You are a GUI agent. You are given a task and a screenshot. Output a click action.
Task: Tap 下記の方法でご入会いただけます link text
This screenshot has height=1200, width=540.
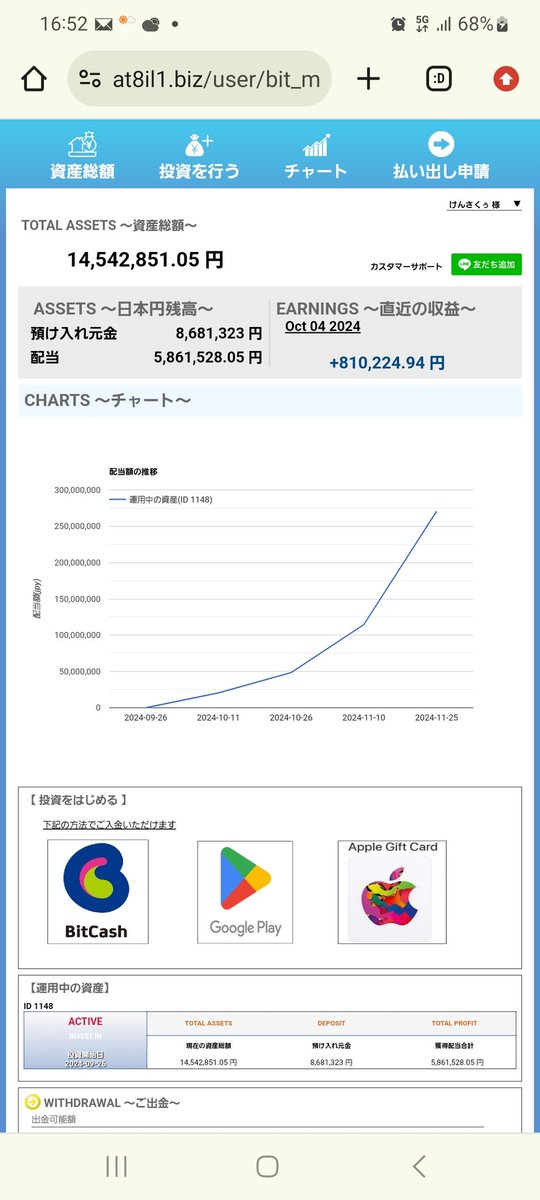click(x=109, y=825)
